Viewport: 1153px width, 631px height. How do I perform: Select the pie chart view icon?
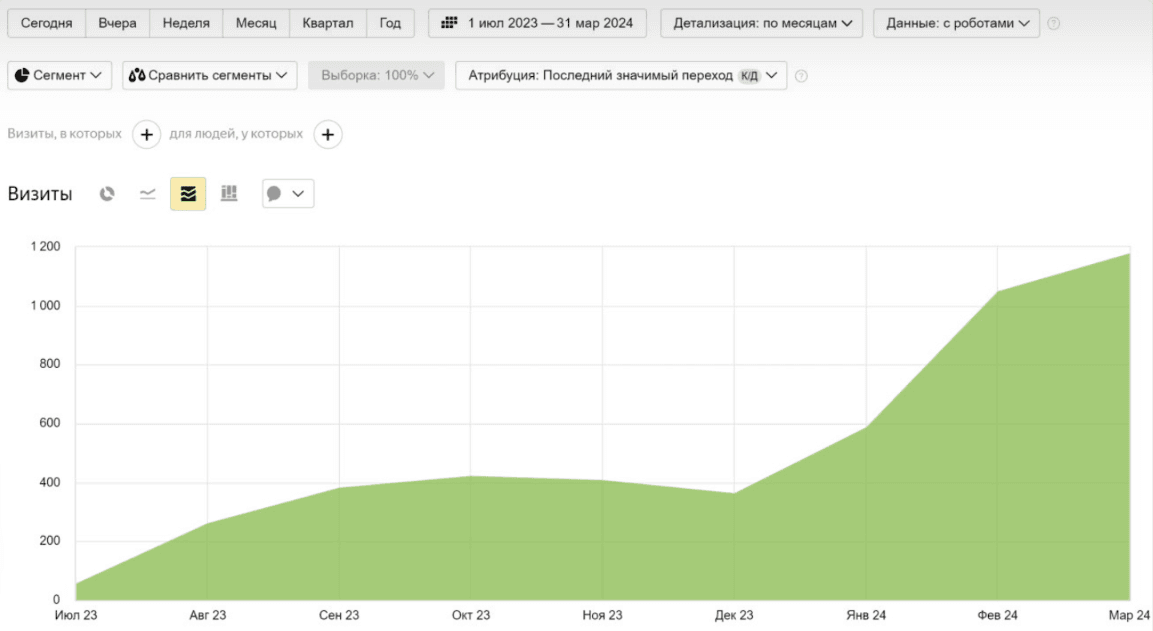point(107,193)
